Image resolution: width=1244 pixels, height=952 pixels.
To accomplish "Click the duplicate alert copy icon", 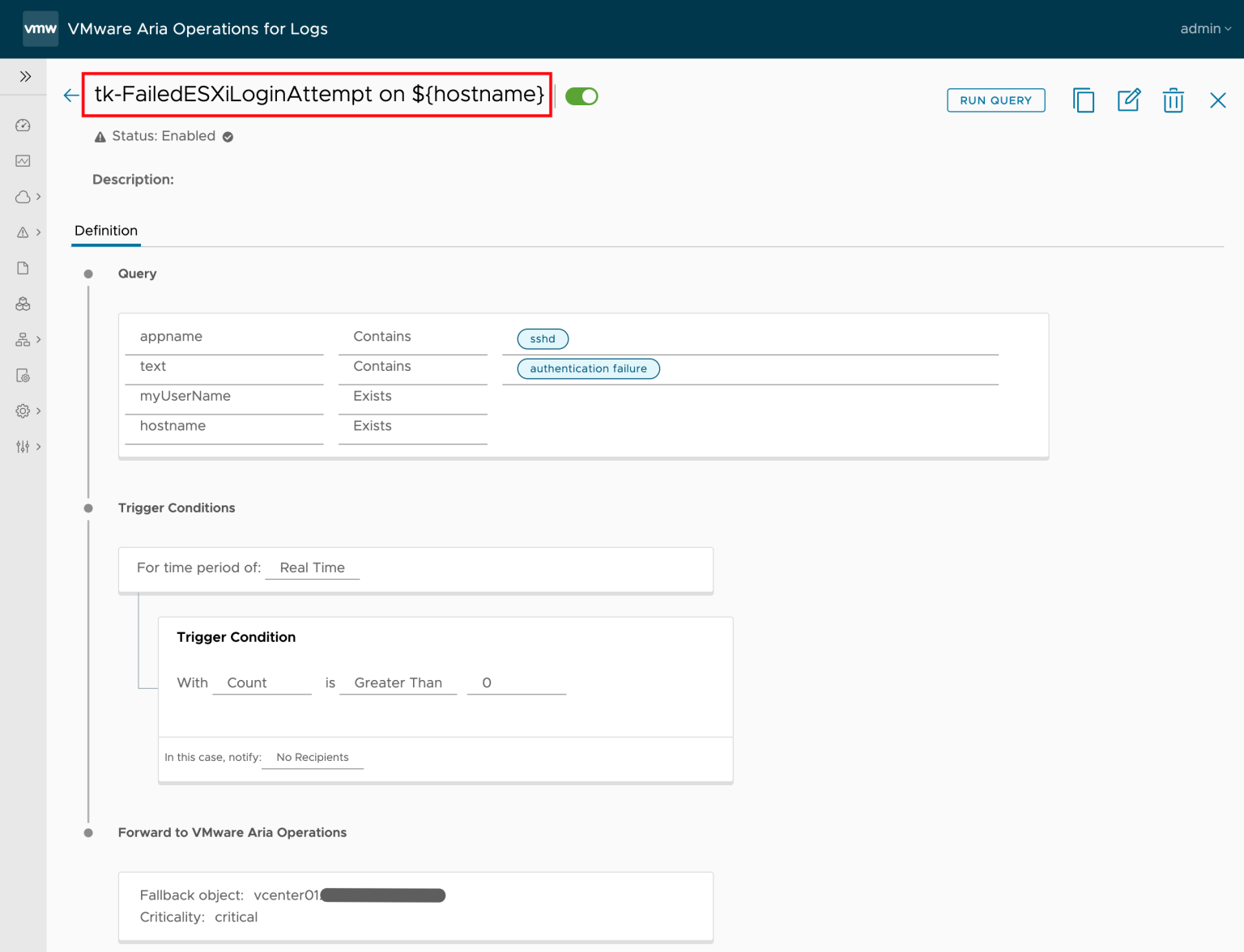I will (x=1083, y=100).
